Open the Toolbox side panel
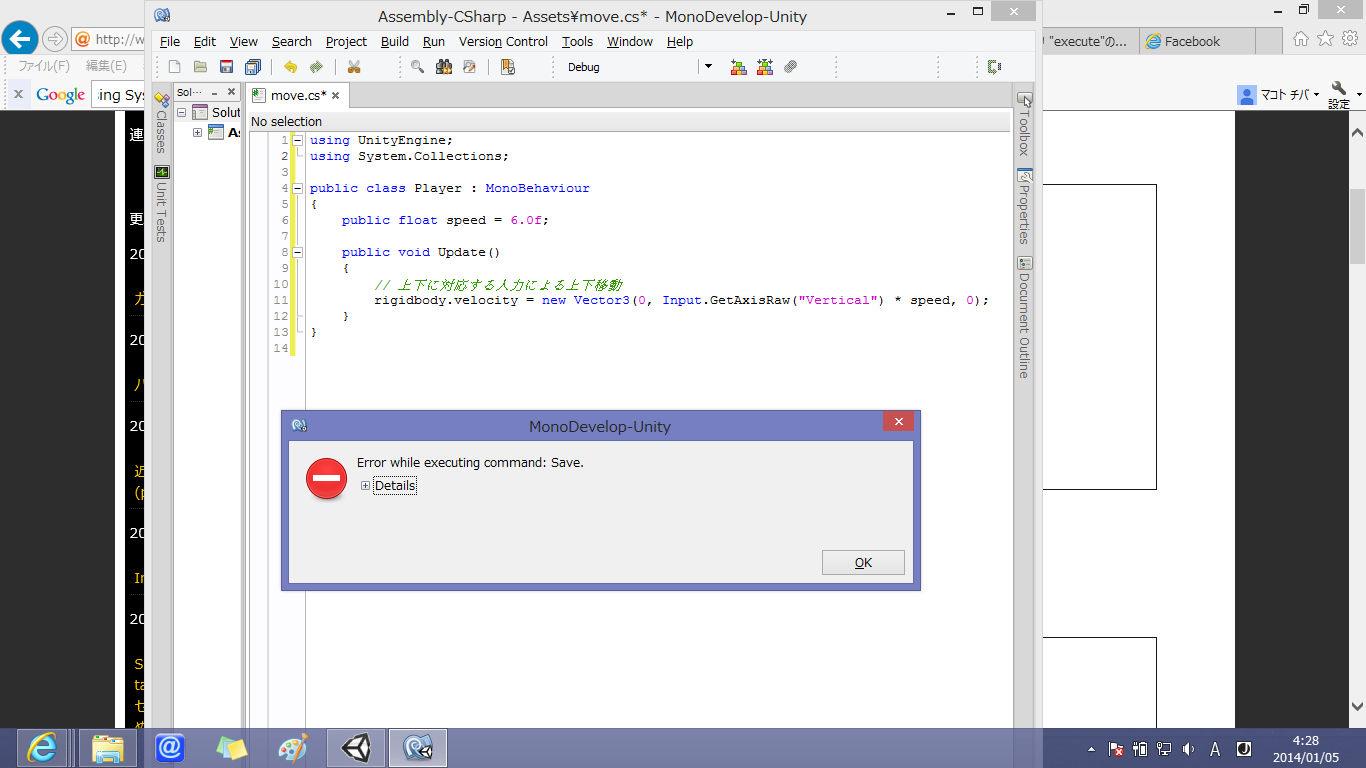 1024,124
